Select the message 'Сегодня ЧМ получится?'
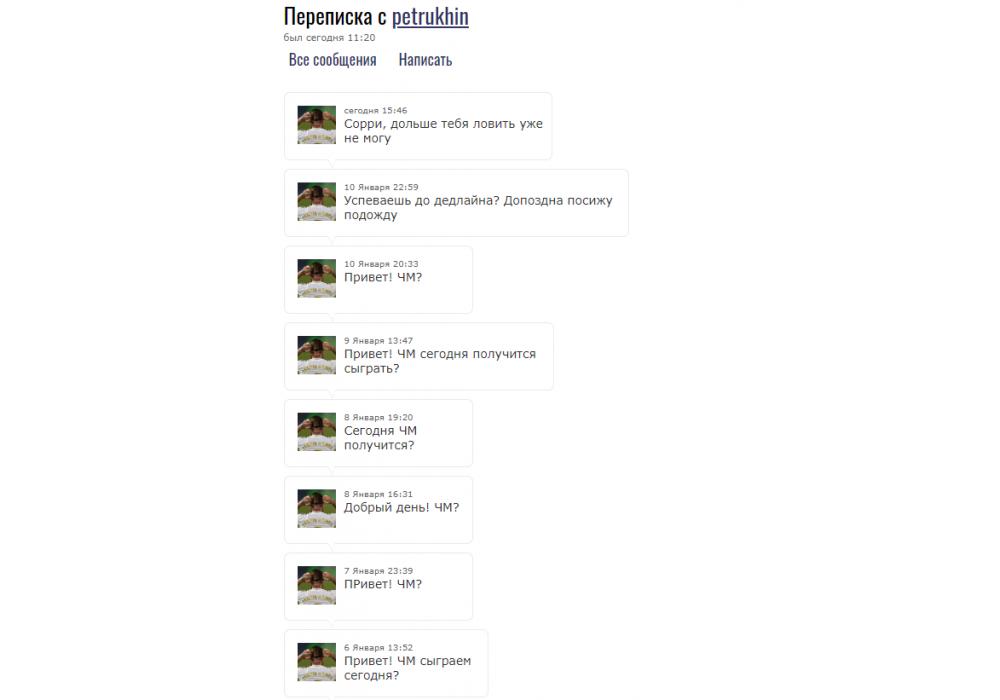Screen dimensions: 1000x700 click(381, 438)
